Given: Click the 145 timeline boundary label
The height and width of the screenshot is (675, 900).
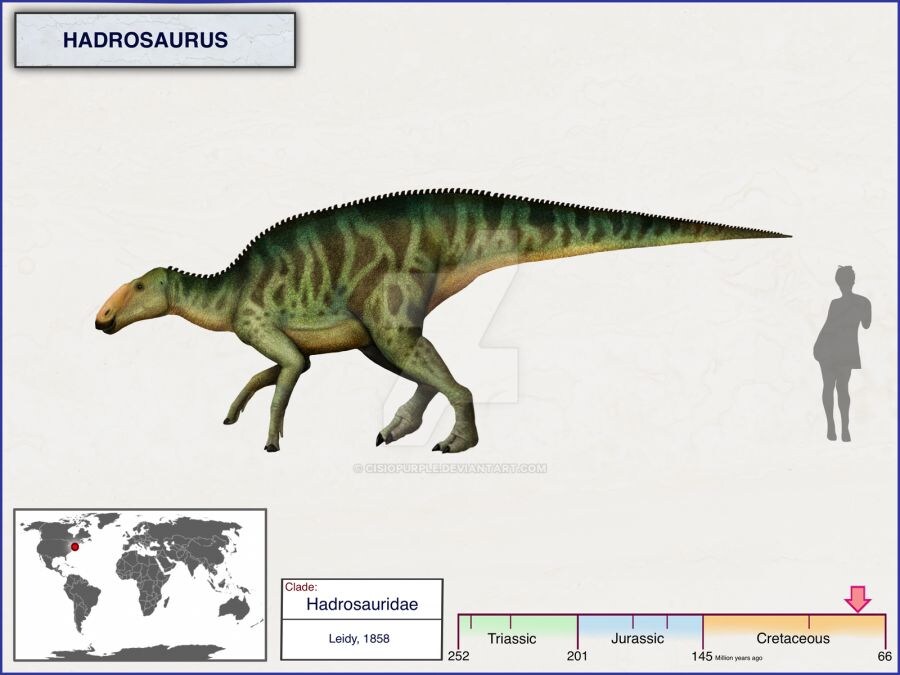Looking at the screenshot, I should pos(701,657).
